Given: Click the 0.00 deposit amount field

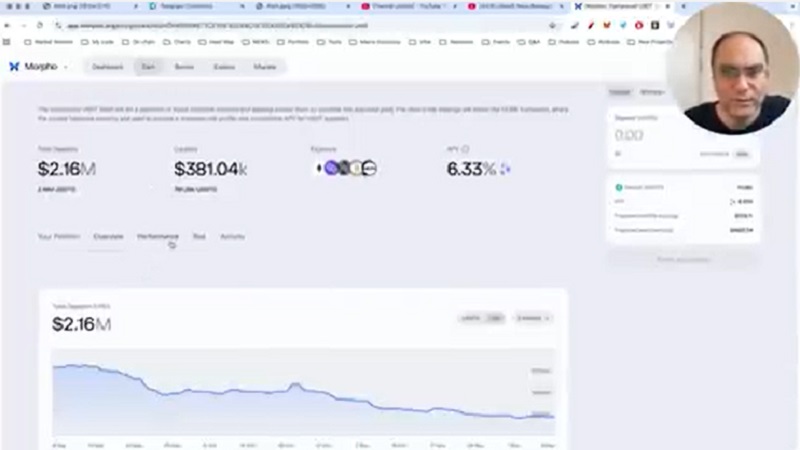Looking at the screenshot, I should 629,135.
